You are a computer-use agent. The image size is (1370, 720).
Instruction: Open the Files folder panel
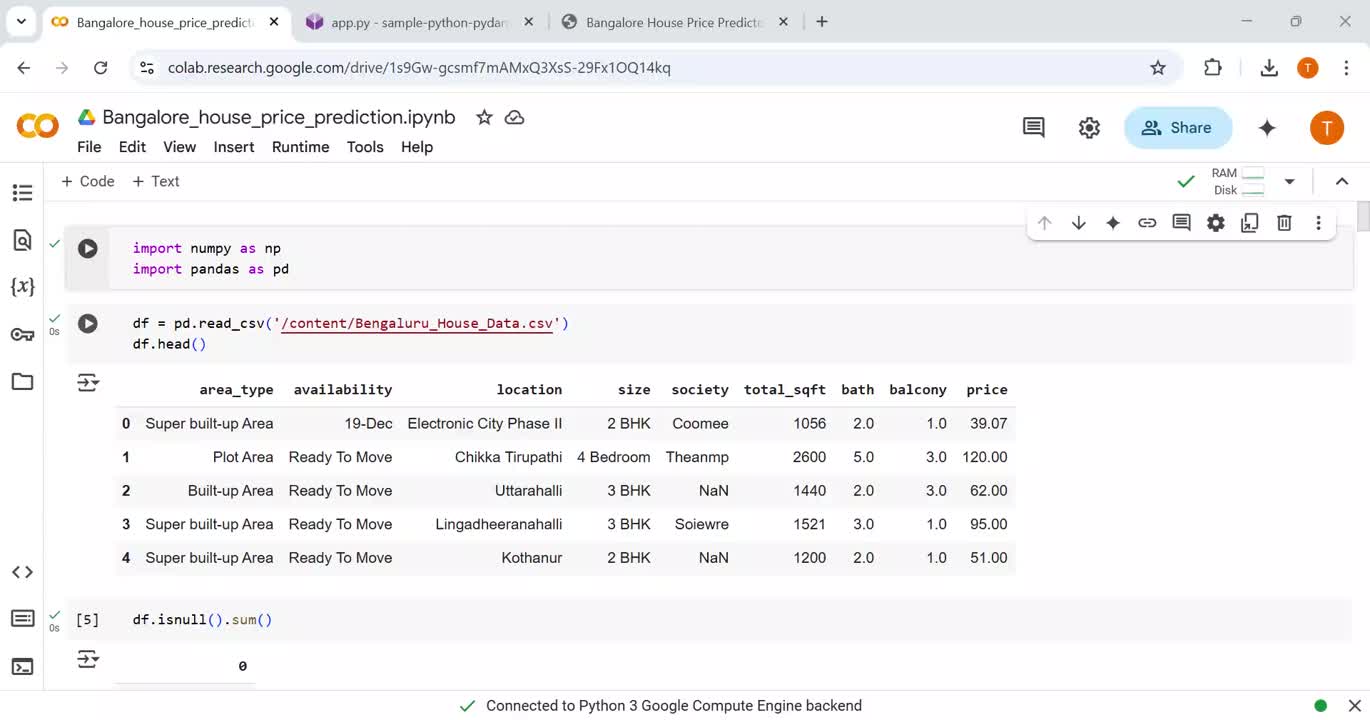click(x=22, y=381)
